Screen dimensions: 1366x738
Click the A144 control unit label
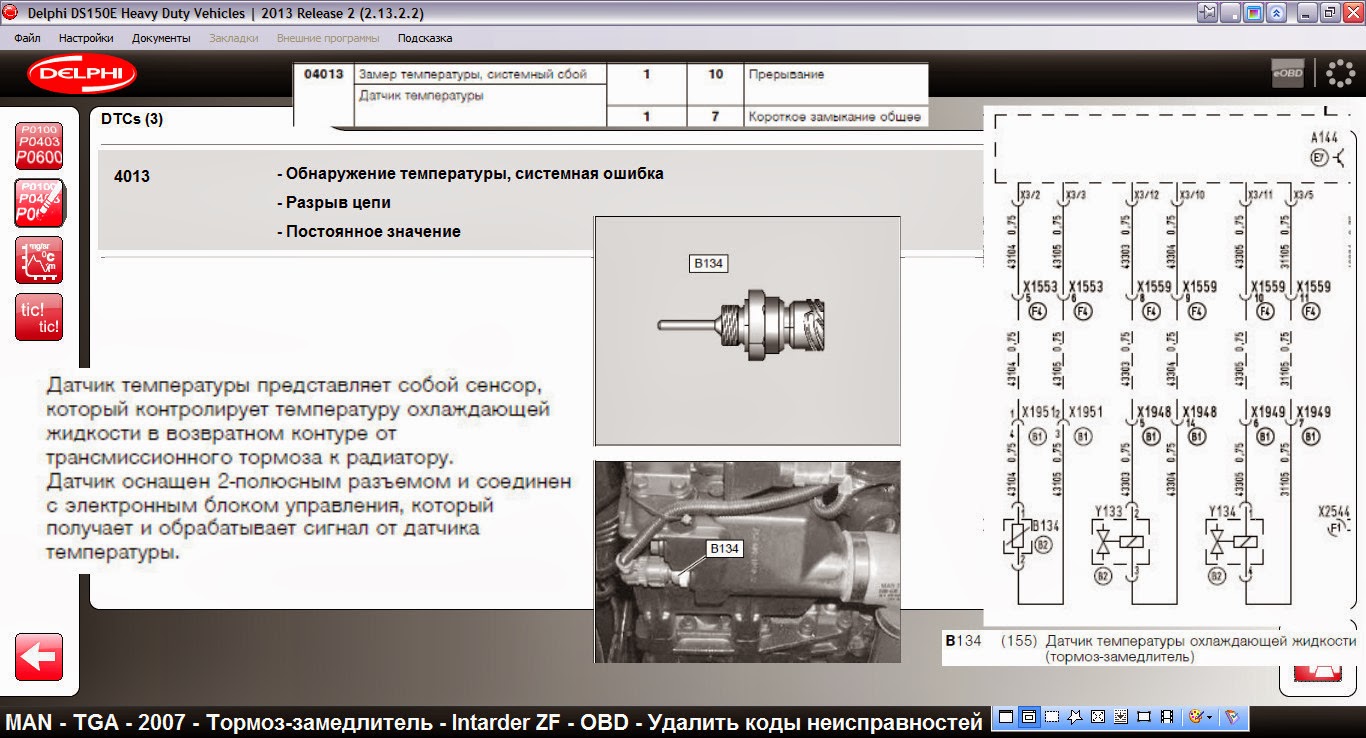(1325, 137)
